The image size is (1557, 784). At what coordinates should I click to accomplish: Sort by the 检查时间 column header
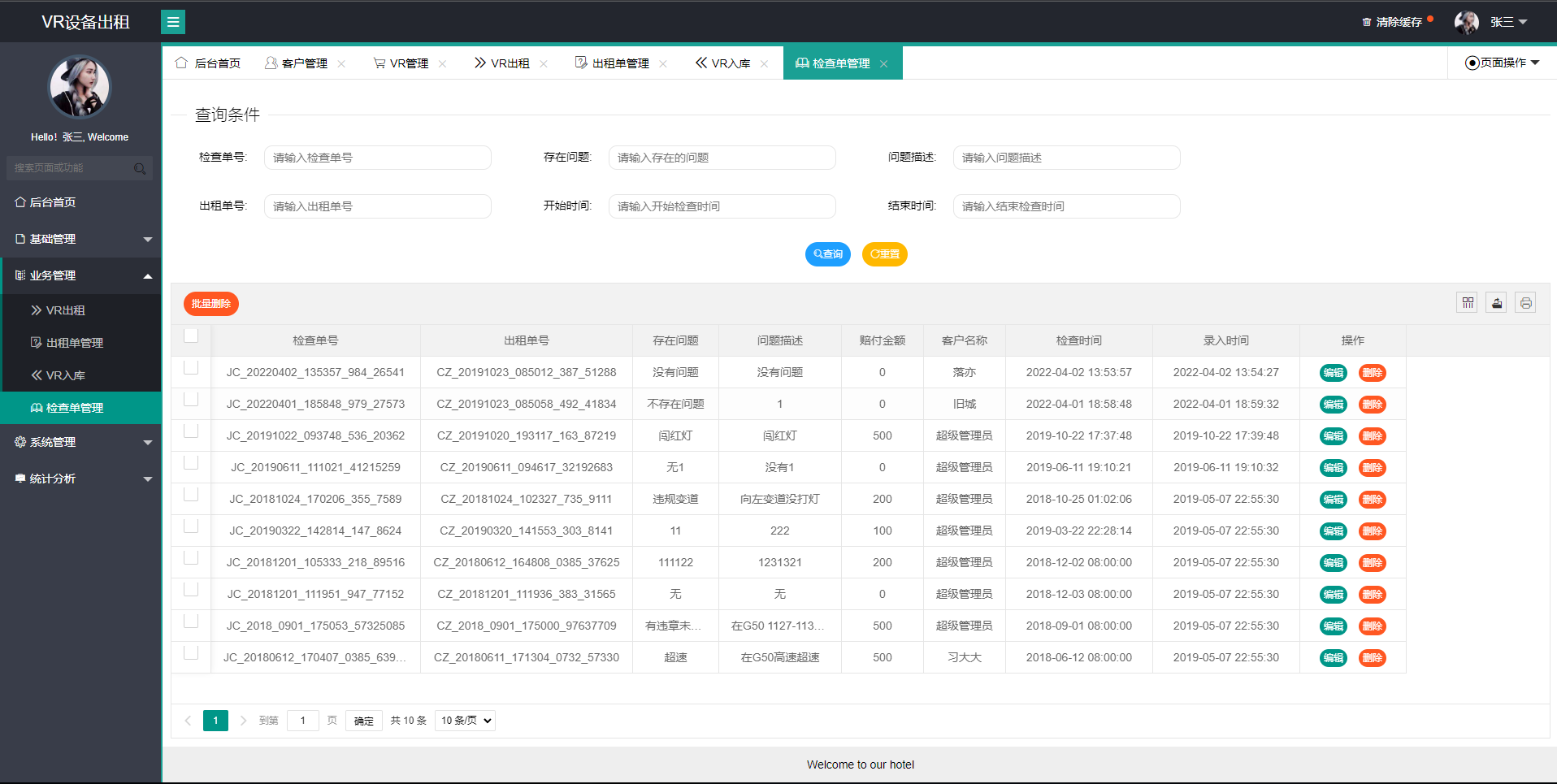click(1079, 340)
